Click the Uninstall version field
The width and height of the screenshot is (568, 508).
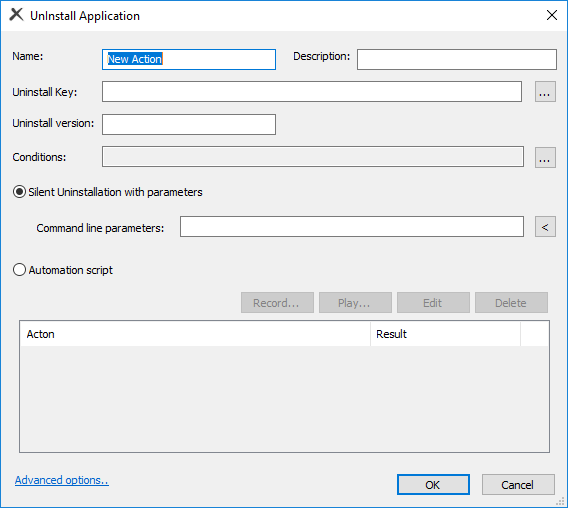coord(189,124)
